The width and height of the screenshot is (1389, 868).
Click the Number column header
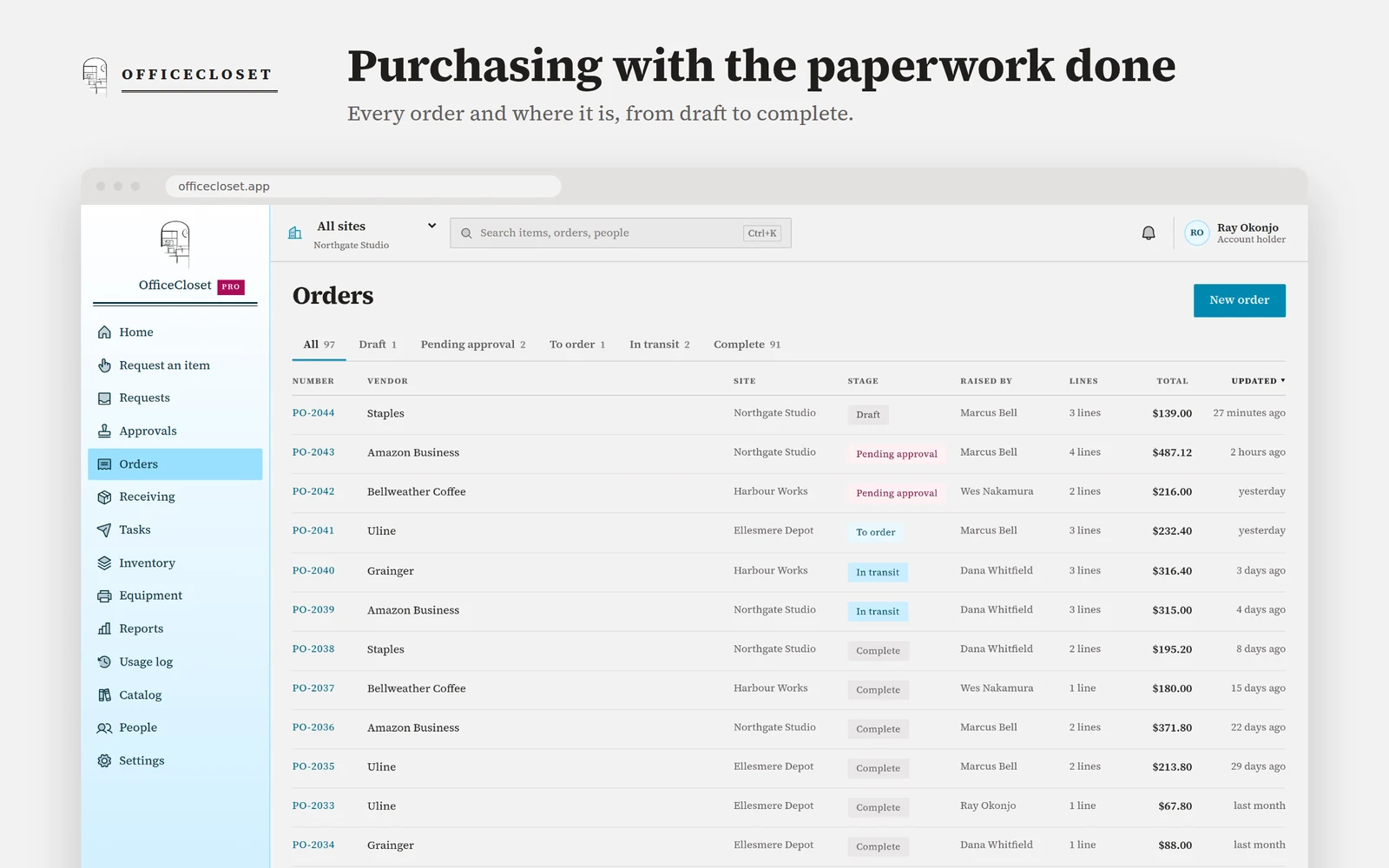313,381
